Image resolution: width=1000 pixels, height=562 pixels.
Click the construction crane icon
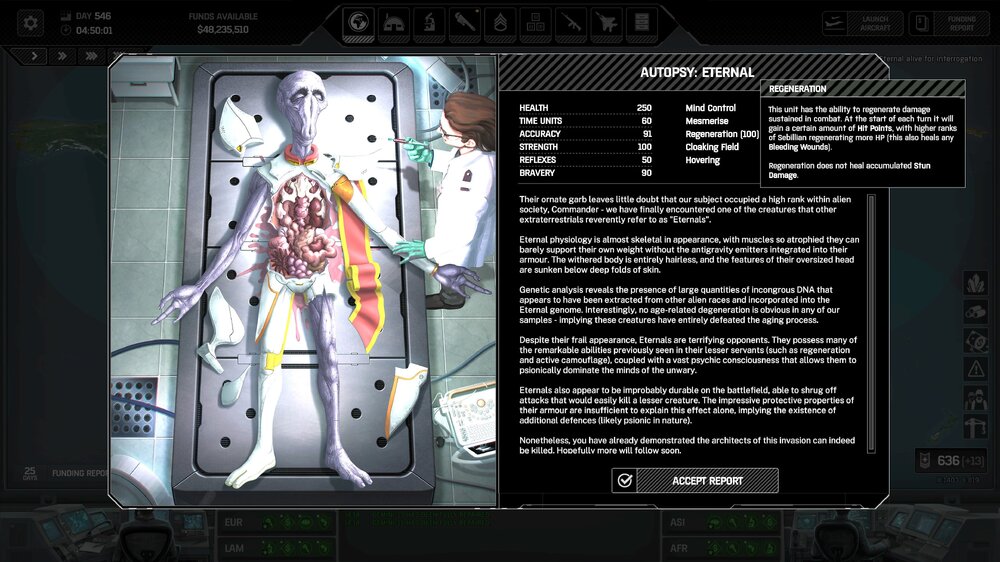click(x=976, y=427)
